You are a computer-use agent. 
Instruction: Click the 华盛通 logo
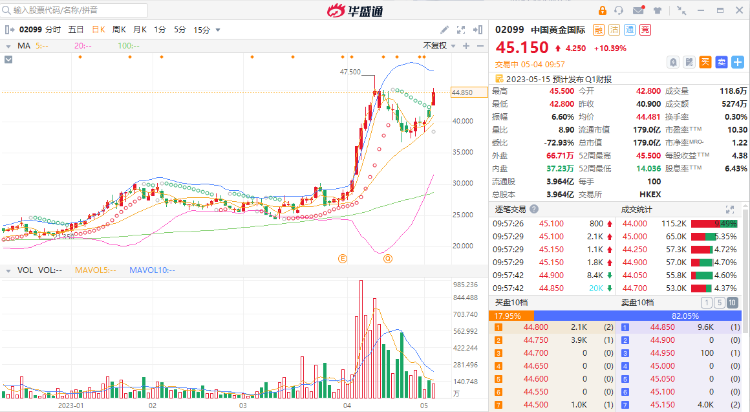[355, 10]
